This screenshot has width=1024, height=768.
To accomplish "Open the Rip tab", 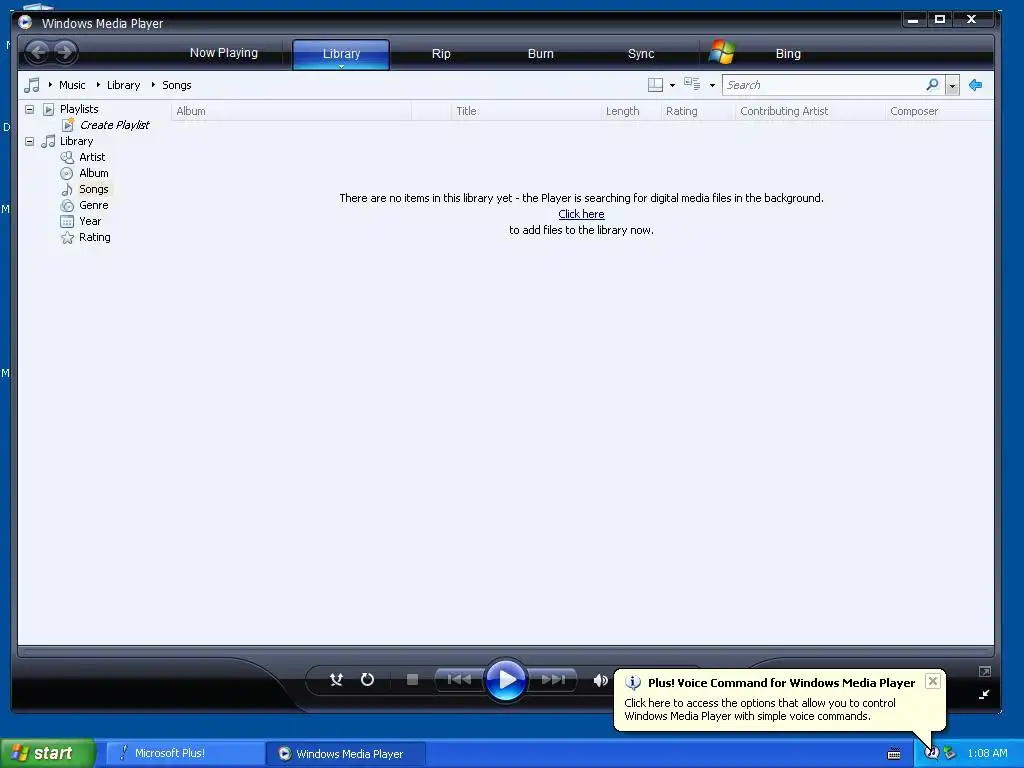I will [x=441, y=54].
